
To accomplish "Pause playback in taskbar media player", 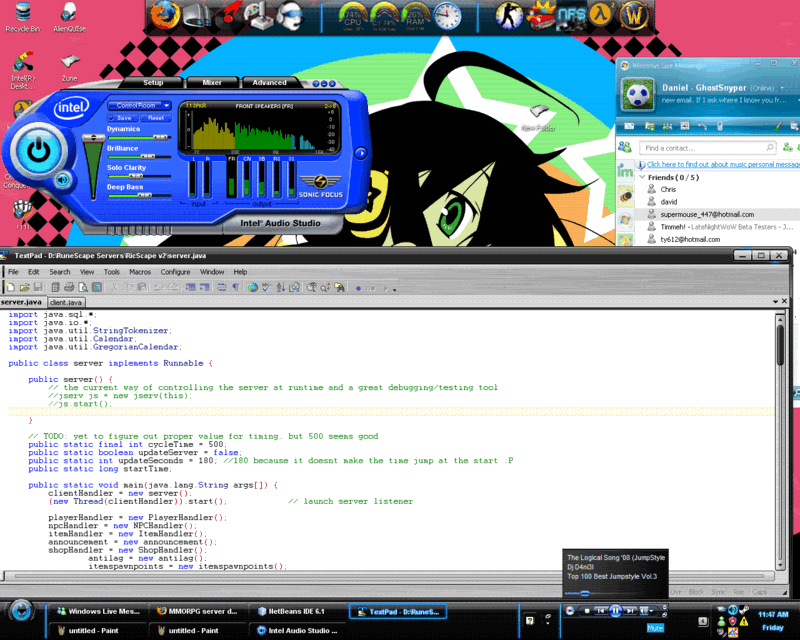I will (x=616, y=610).
